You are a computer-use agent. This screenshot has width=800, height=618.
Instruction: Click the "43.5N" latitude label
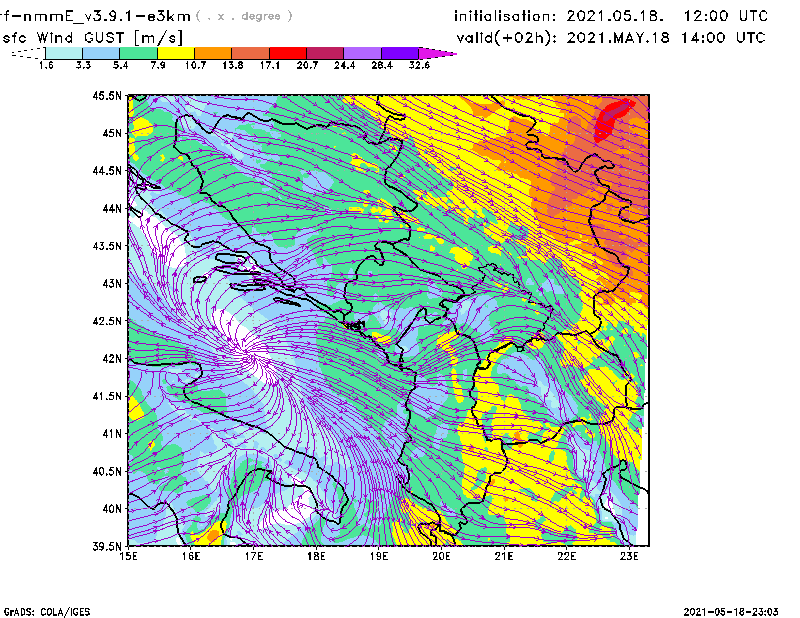point(107,246)
